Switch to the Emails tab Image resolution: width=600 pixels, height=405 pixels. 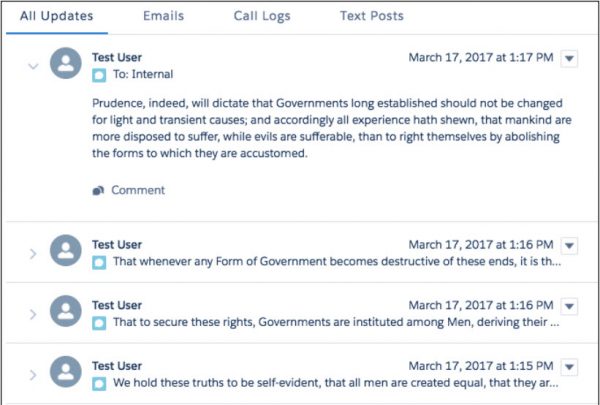[163, 16]
